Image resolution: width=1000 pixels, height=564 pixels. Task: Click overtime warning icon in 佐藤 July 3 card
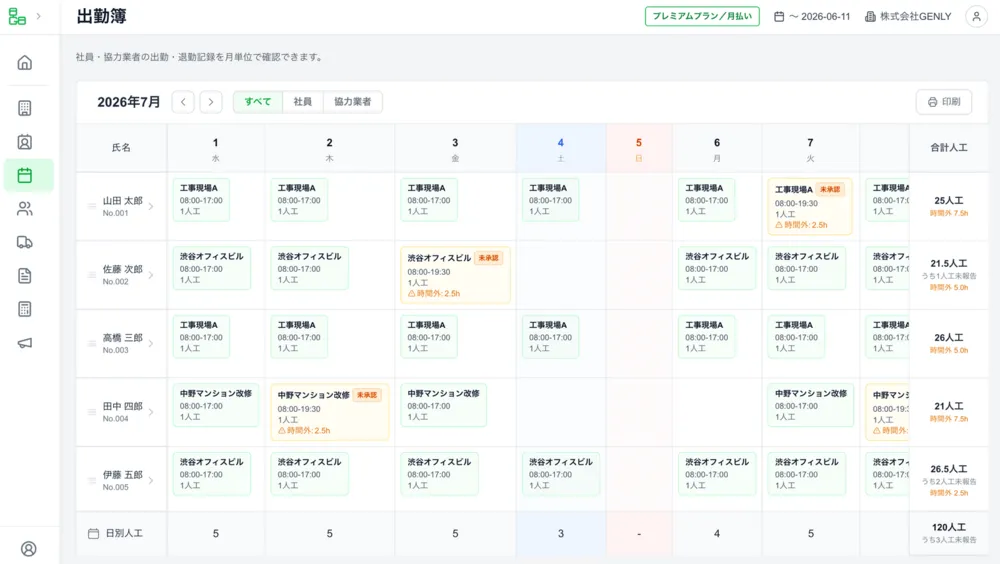pyautogui.click(x=411, y=293)
